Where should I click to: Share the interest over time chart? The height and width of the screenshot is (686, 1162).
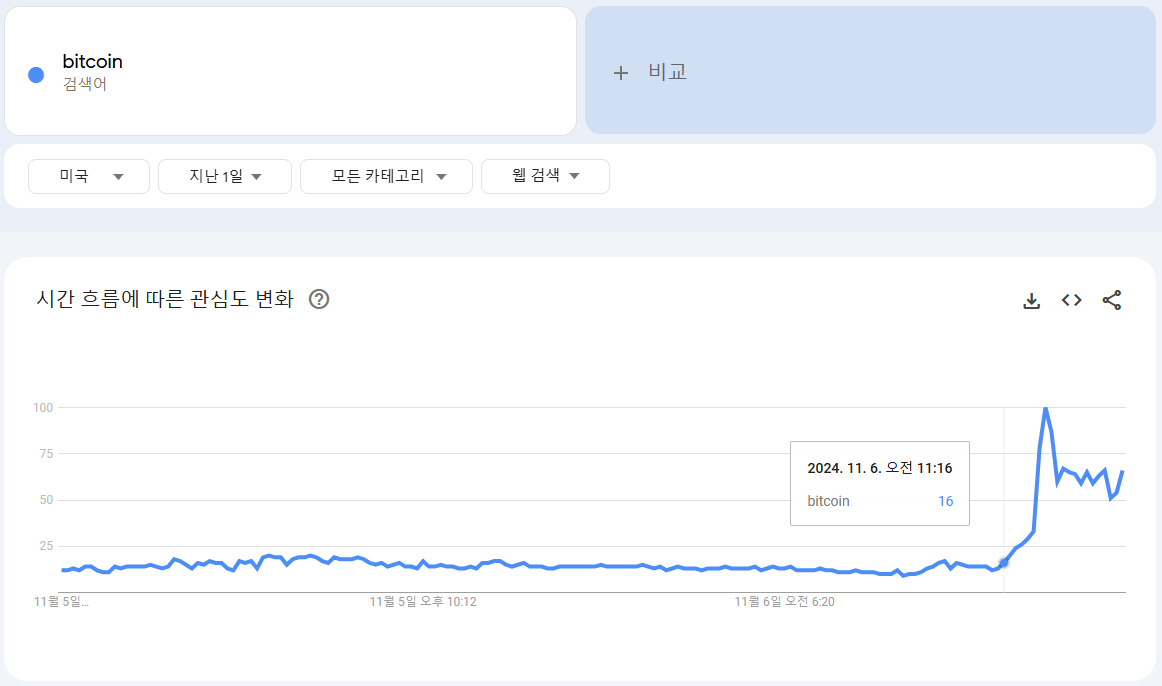pyautogui.click(x=1112, y=300)
